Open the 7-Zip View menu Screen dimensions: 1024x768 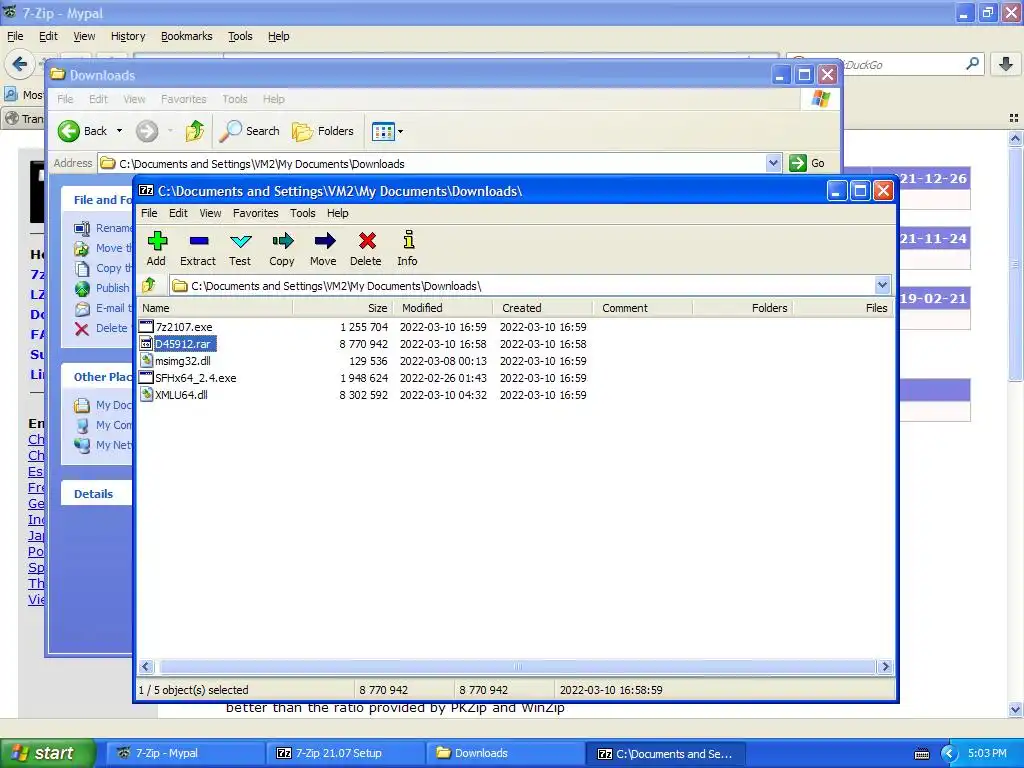(210, 213)
